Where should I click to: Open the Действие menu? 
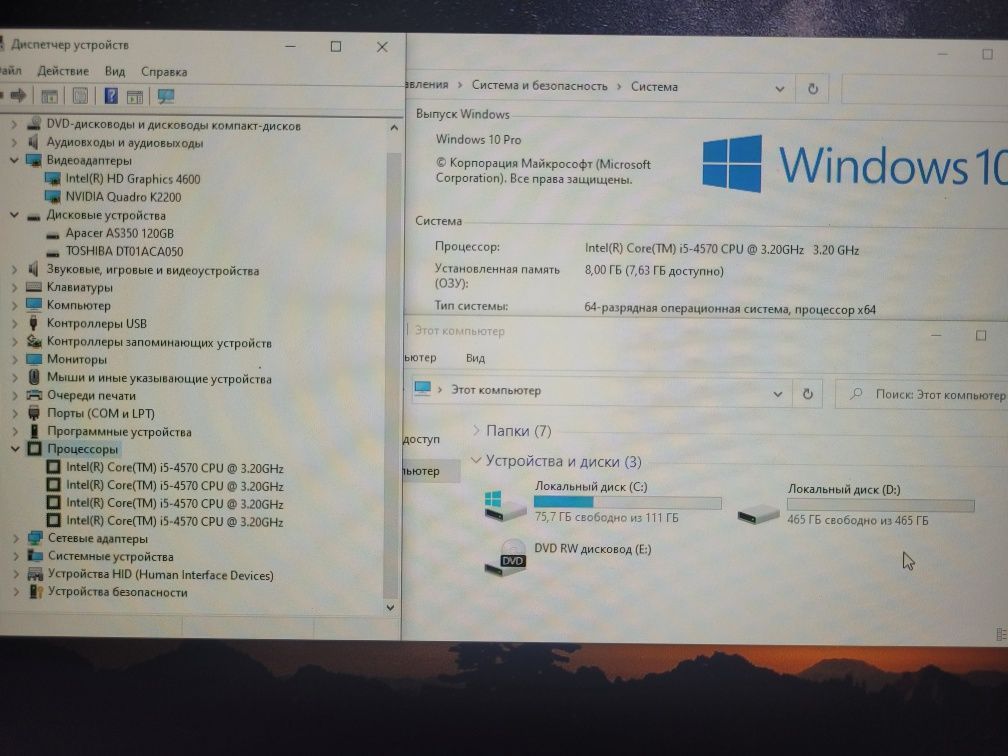(63, 71)
